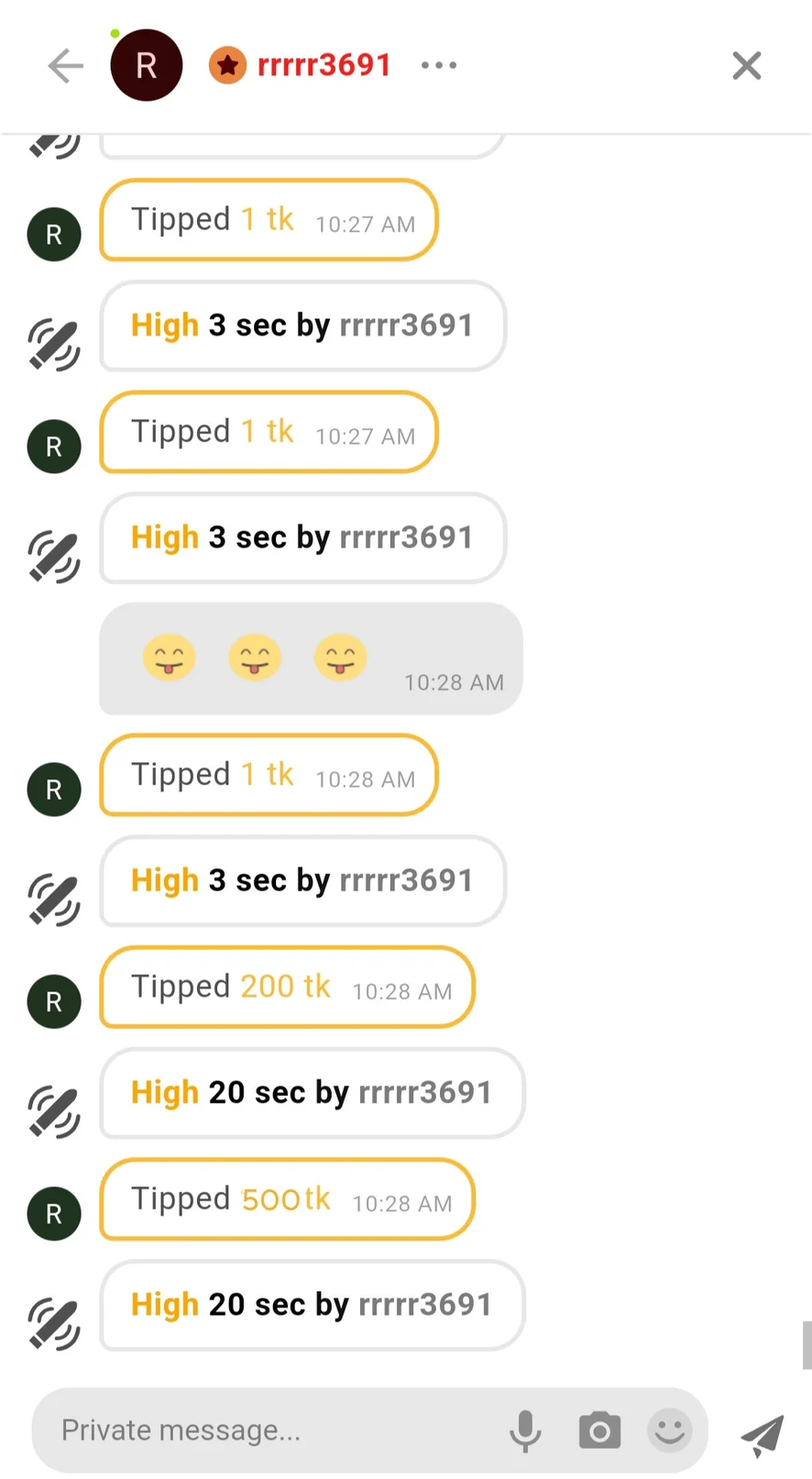
Task: Click vibration icon beside bottom High 20 sec
Action: point(54,1323)
